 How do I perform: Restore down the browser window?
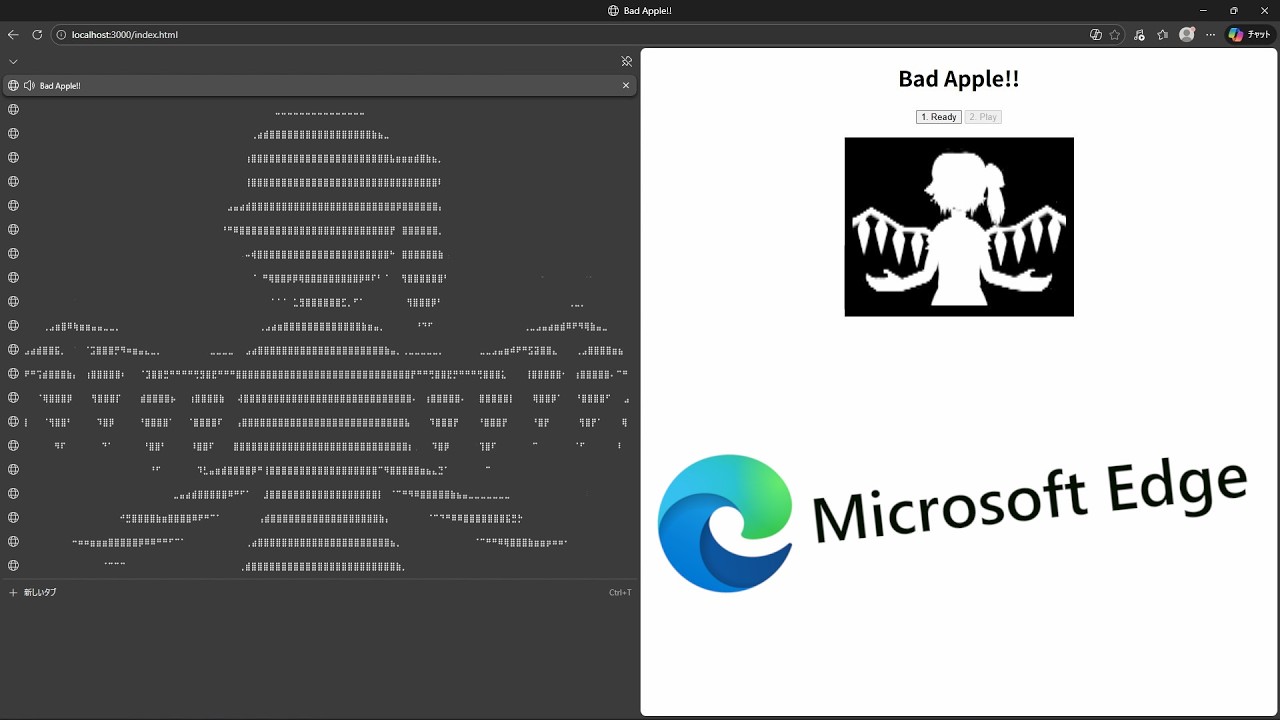1234,10
